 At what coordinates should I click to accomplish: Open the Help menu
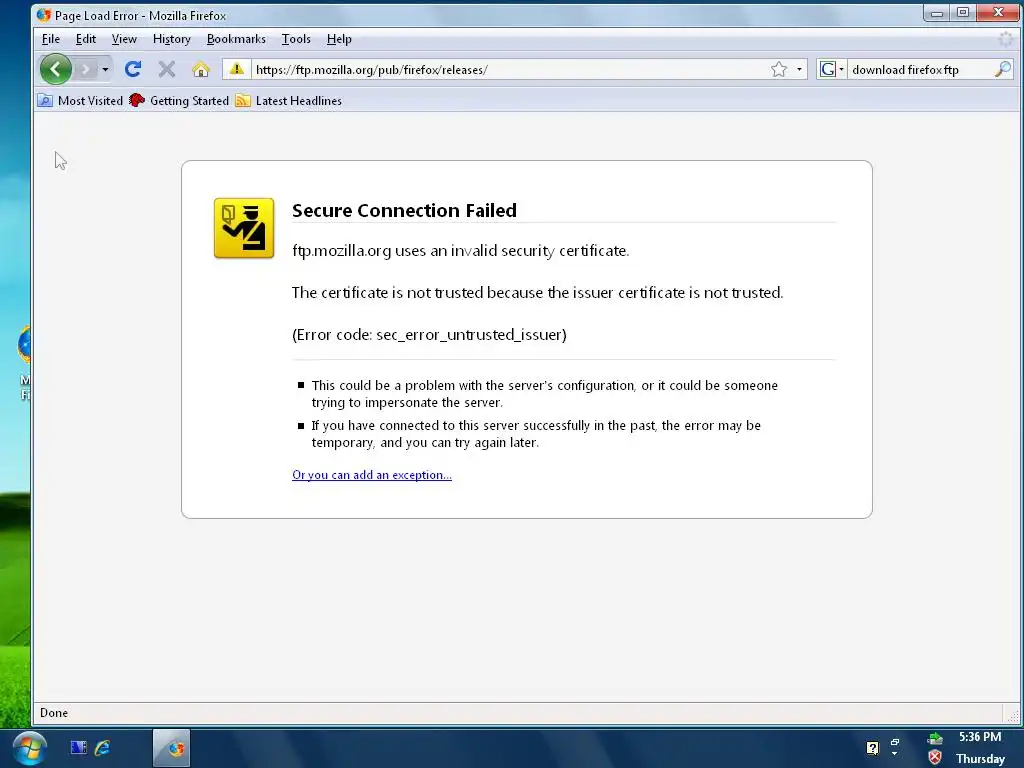339,39
